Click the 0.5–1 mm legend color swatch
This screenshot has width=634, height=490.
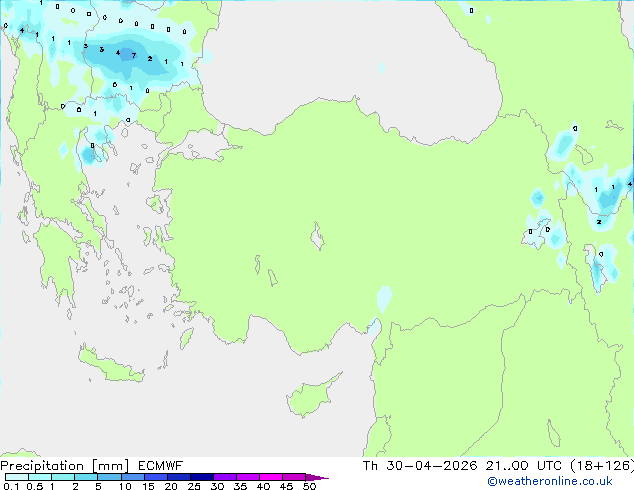point(40,477)
